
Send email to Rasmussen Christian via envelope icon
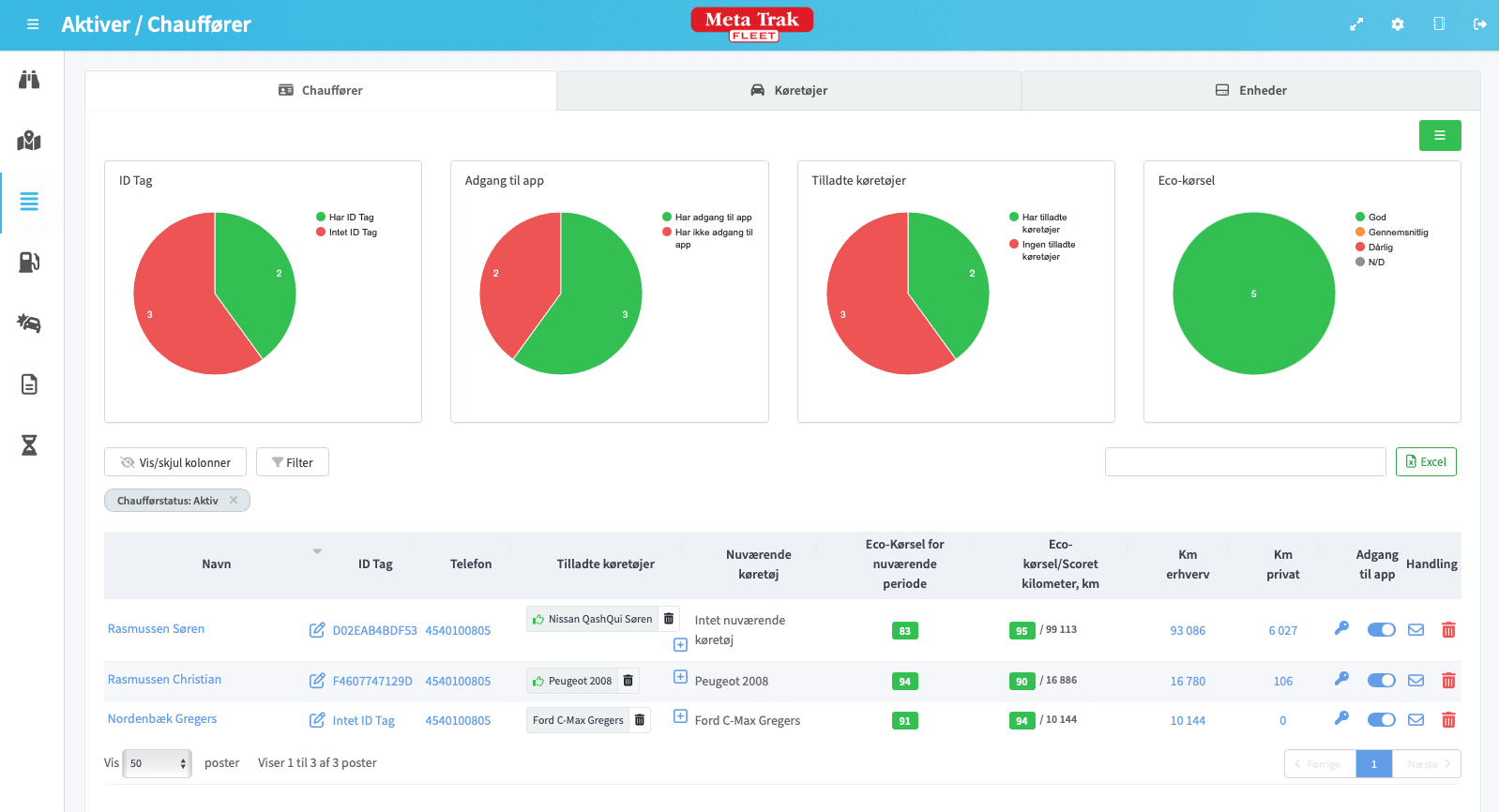1416,680
